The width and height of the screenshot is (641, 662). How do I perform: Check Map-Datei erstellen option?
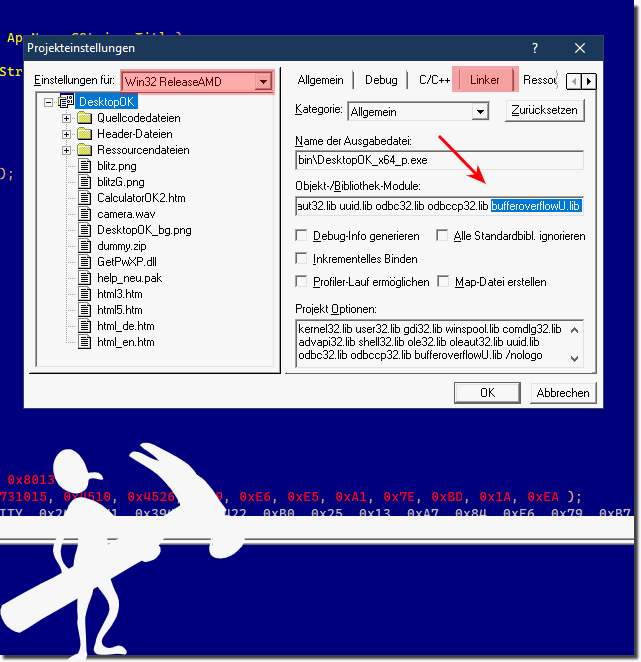coord(443,282)
